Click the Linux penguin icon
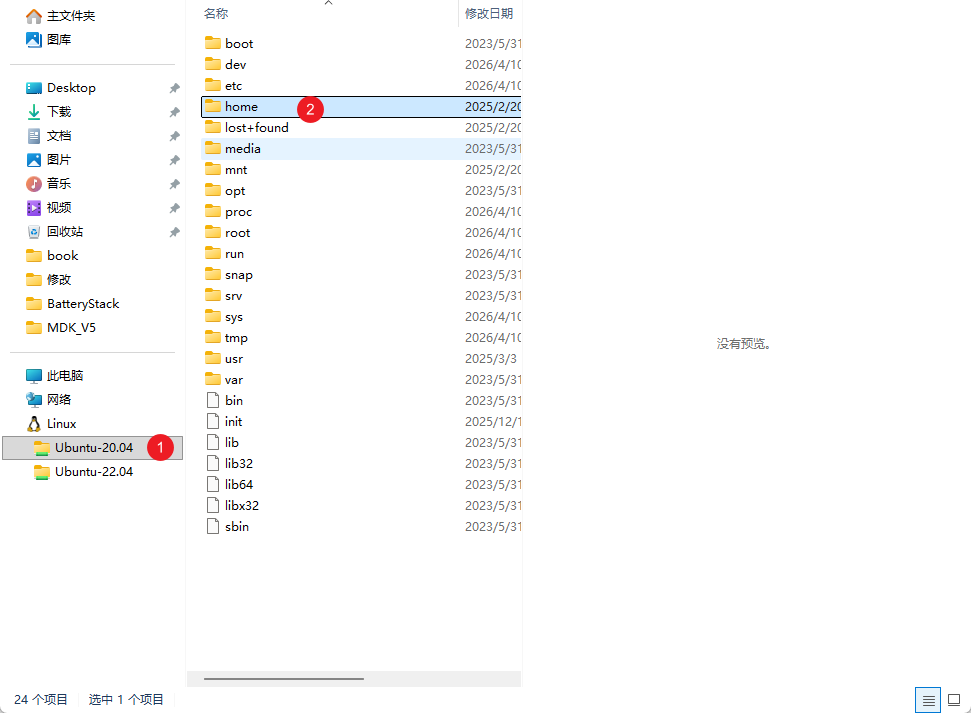The height and width of the screenshot is (713, 971). tap(33, 424)
